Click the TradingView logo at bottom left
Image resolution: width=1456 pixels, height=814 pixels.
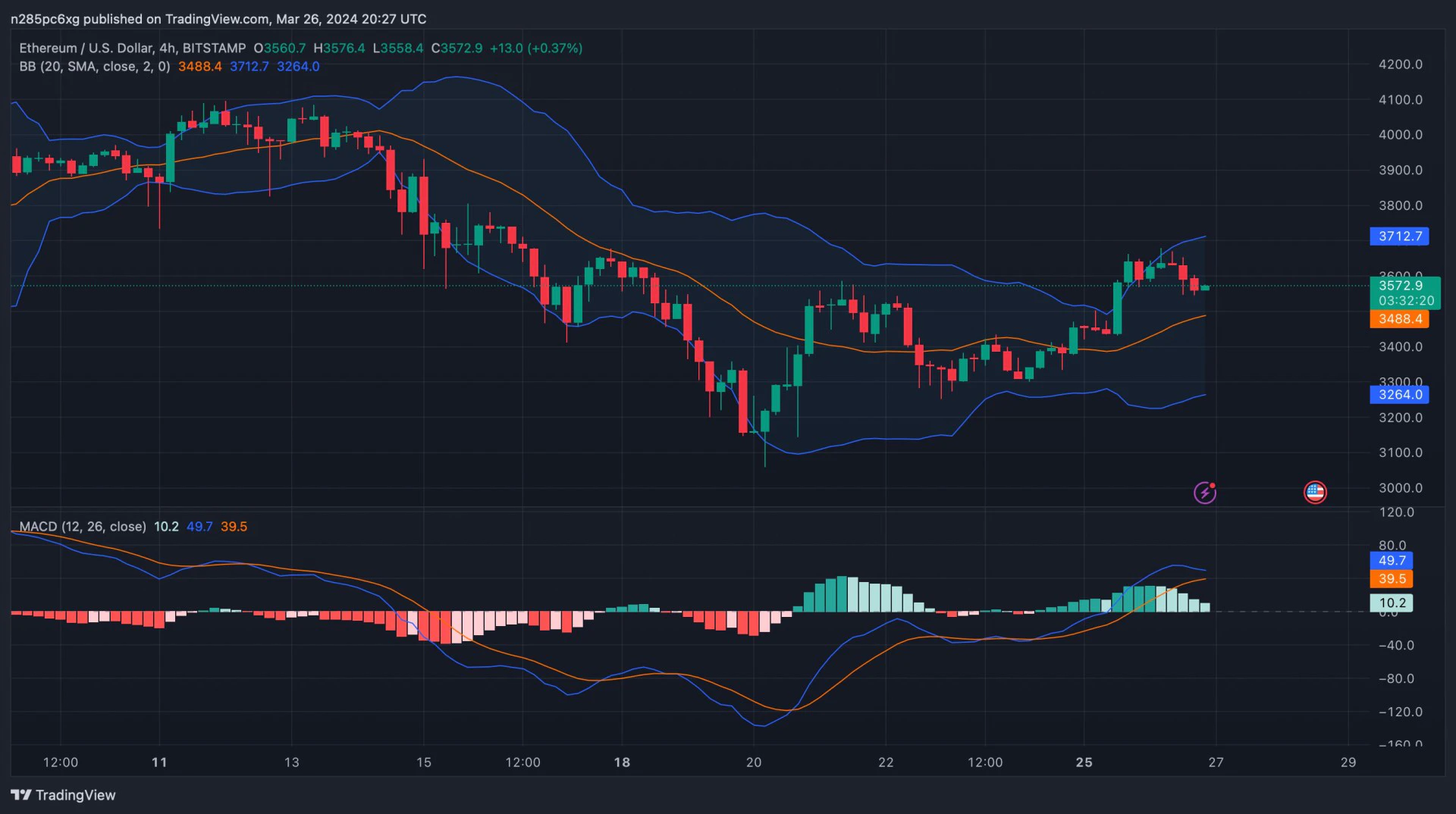[64, 795]
